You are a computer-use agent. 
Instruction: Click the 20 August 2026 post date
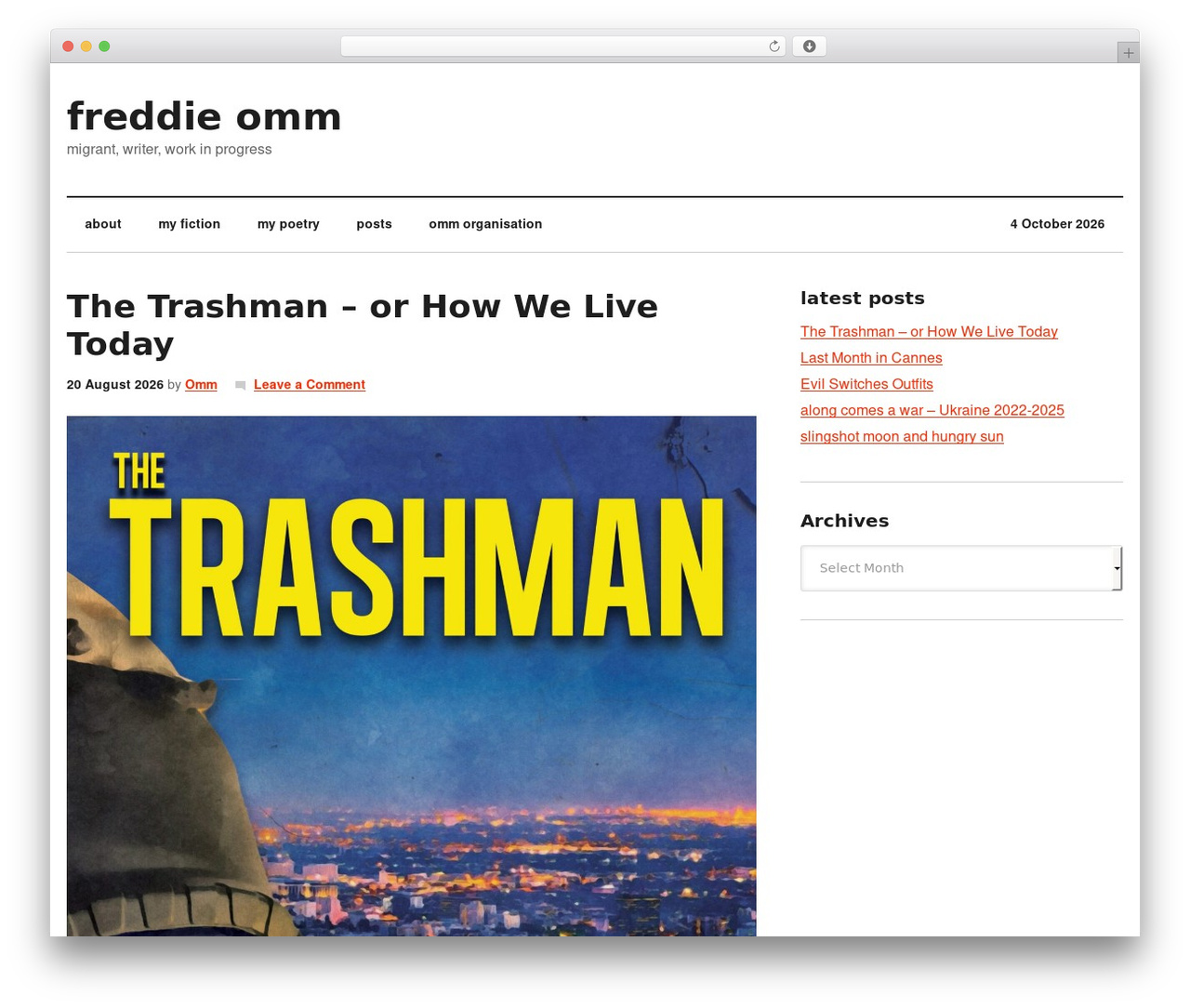pos(115,385)
